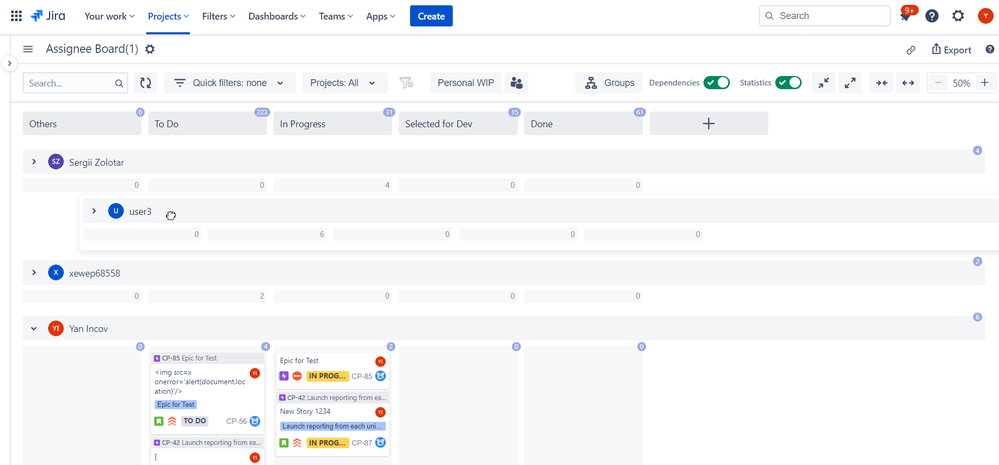The height and width of the screenshot is (465, 999).
Task: Open the Projects menu
Action: click(168, 17)
